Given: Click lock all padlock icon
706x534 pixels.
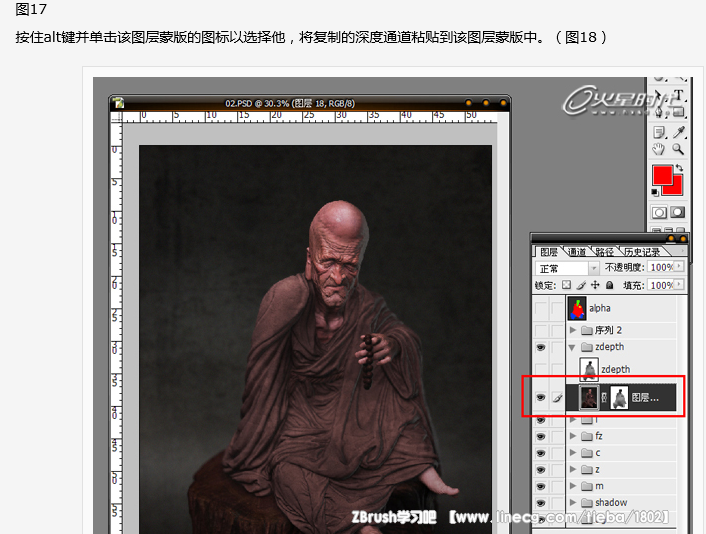Looking at the screenshot, I should point(610,285).
